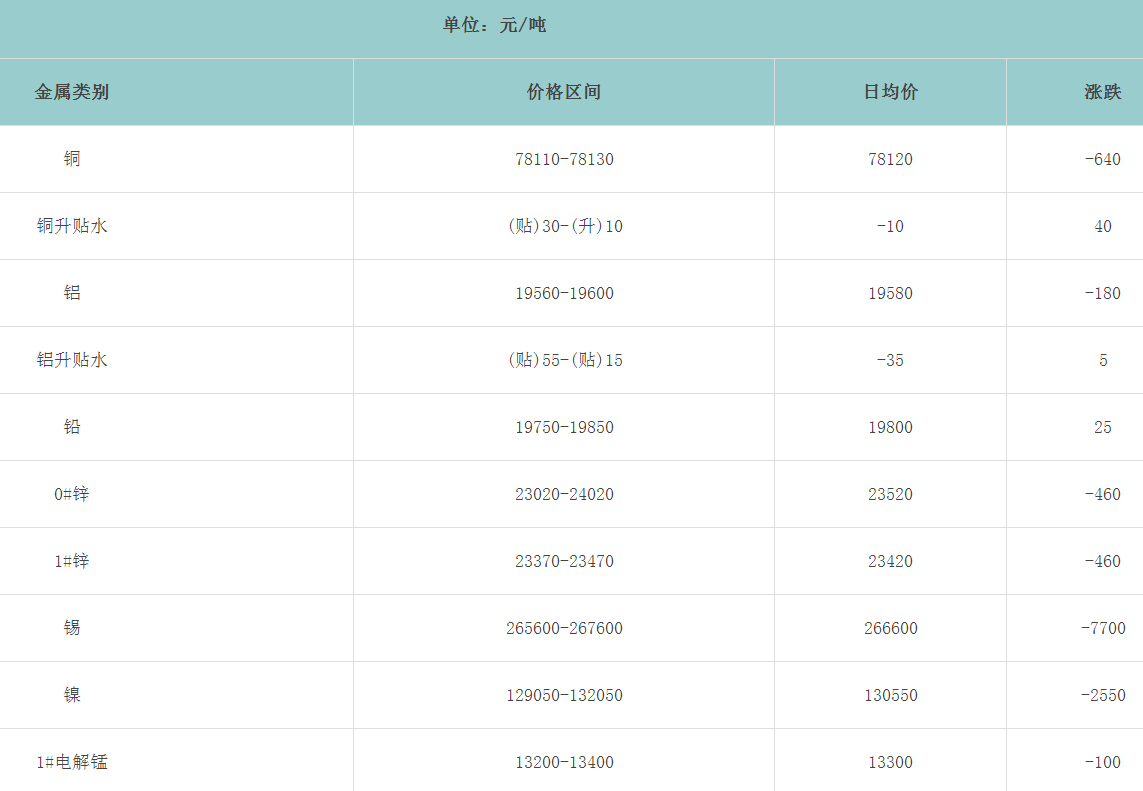Select the 铜升贴水 metal name cell
The width and height of the screenshot is (1143, 791).
(72, 226)
